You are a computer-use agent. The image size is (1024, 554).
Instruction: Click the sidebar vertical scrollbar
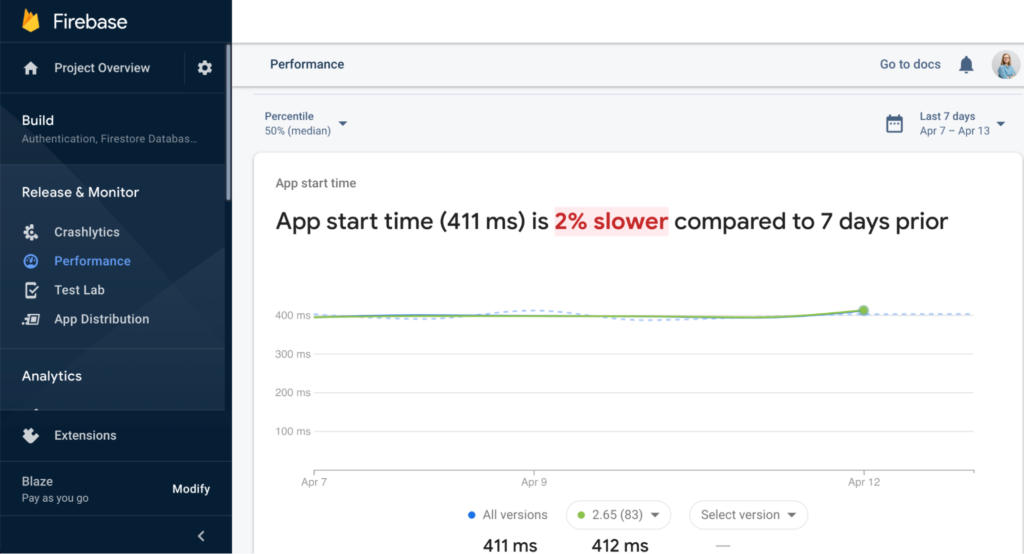tap(228, 122)
